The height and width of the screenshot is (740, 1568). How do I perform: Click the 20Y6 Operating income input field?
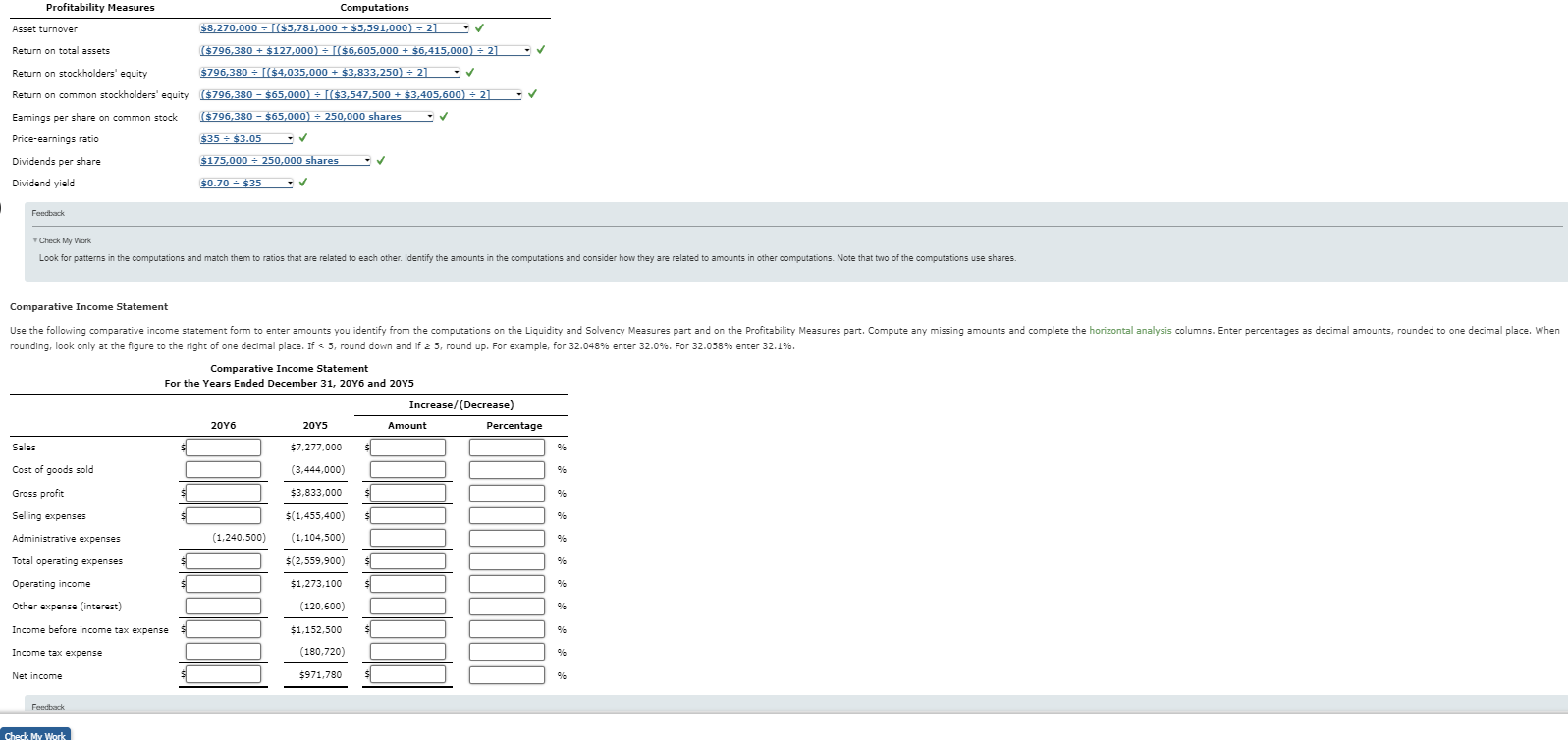(x=224, y=584)
